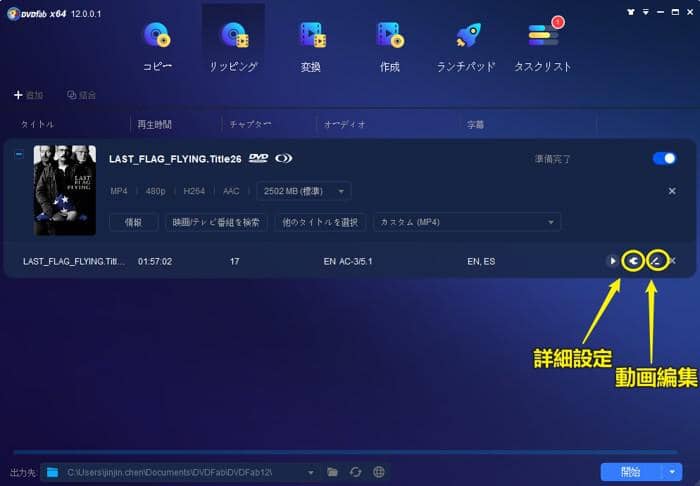This screenshot has width=700, height=486.
Task: Click the Add (追加) plus button
Action: pos(28,95)
